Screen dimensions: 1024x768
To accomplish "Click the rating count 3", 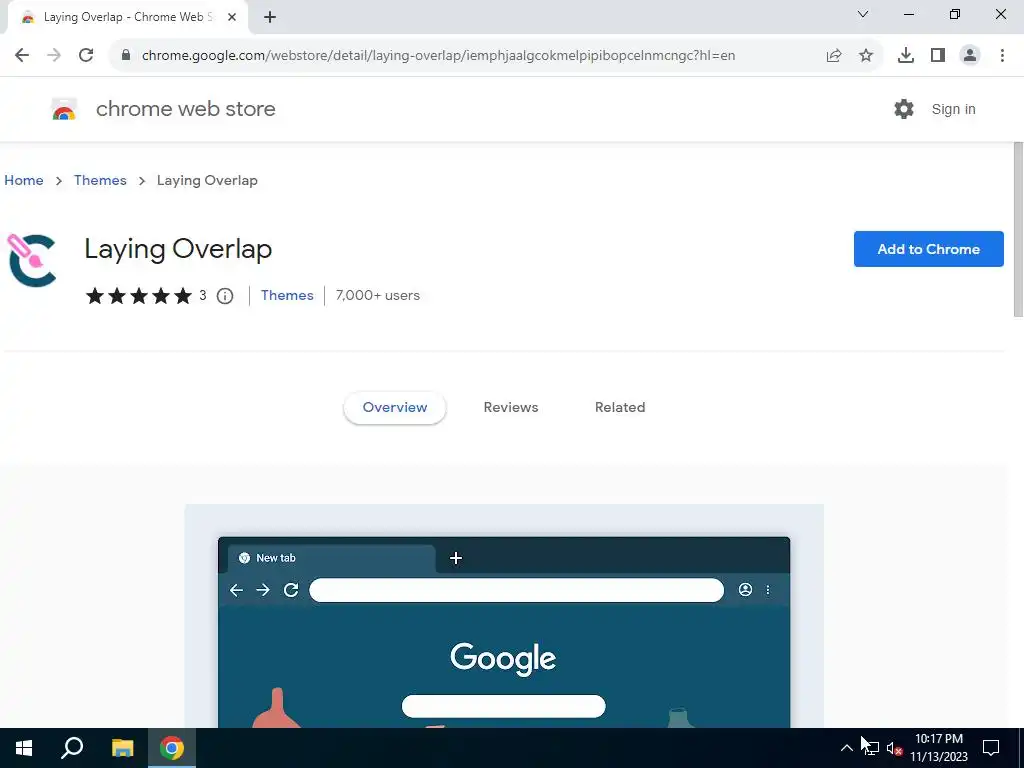I will 202,295.
